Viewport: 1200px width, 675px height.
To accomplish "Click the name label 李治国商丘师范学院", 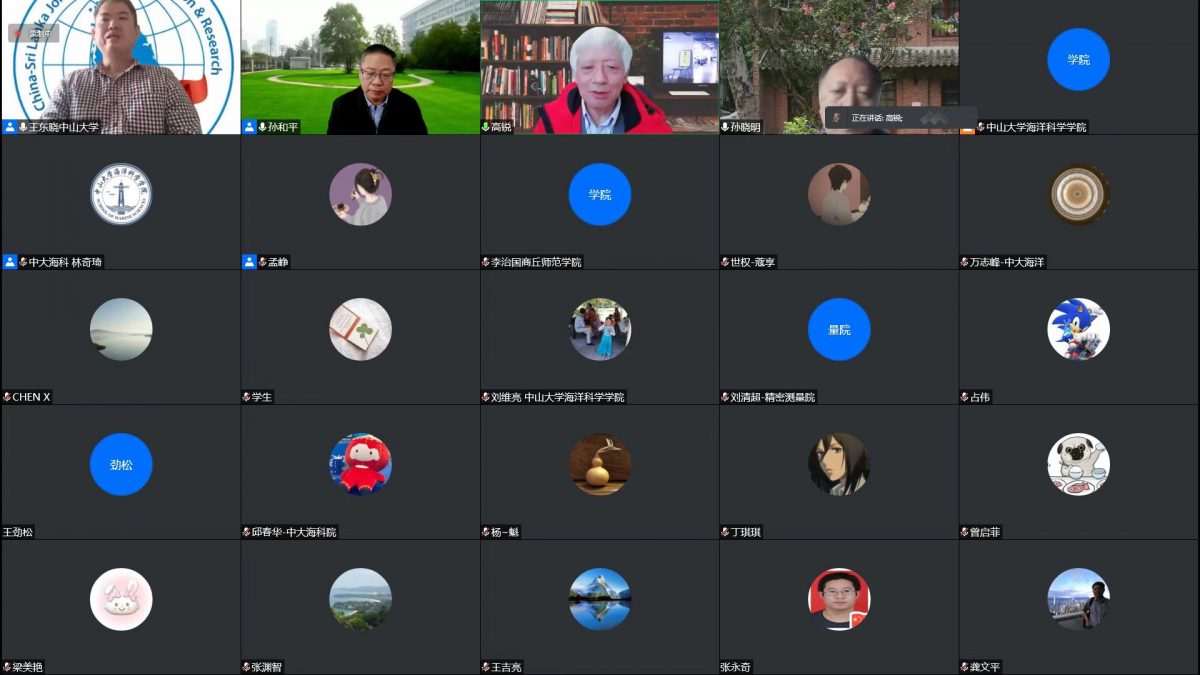I will (536, 262).
